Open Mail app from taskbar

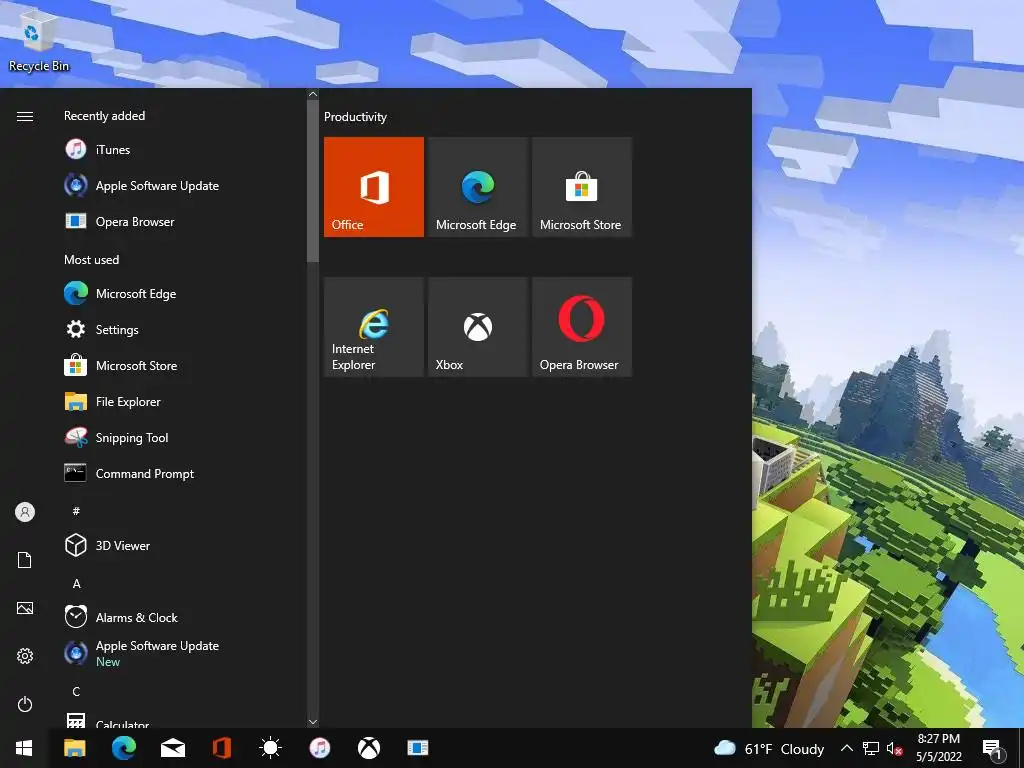tap(172, 748)
